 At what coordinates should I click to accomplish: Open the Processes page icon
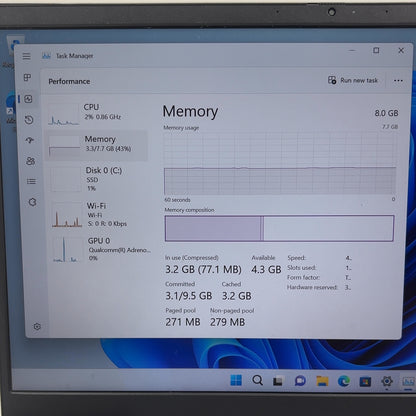[28, 78]
